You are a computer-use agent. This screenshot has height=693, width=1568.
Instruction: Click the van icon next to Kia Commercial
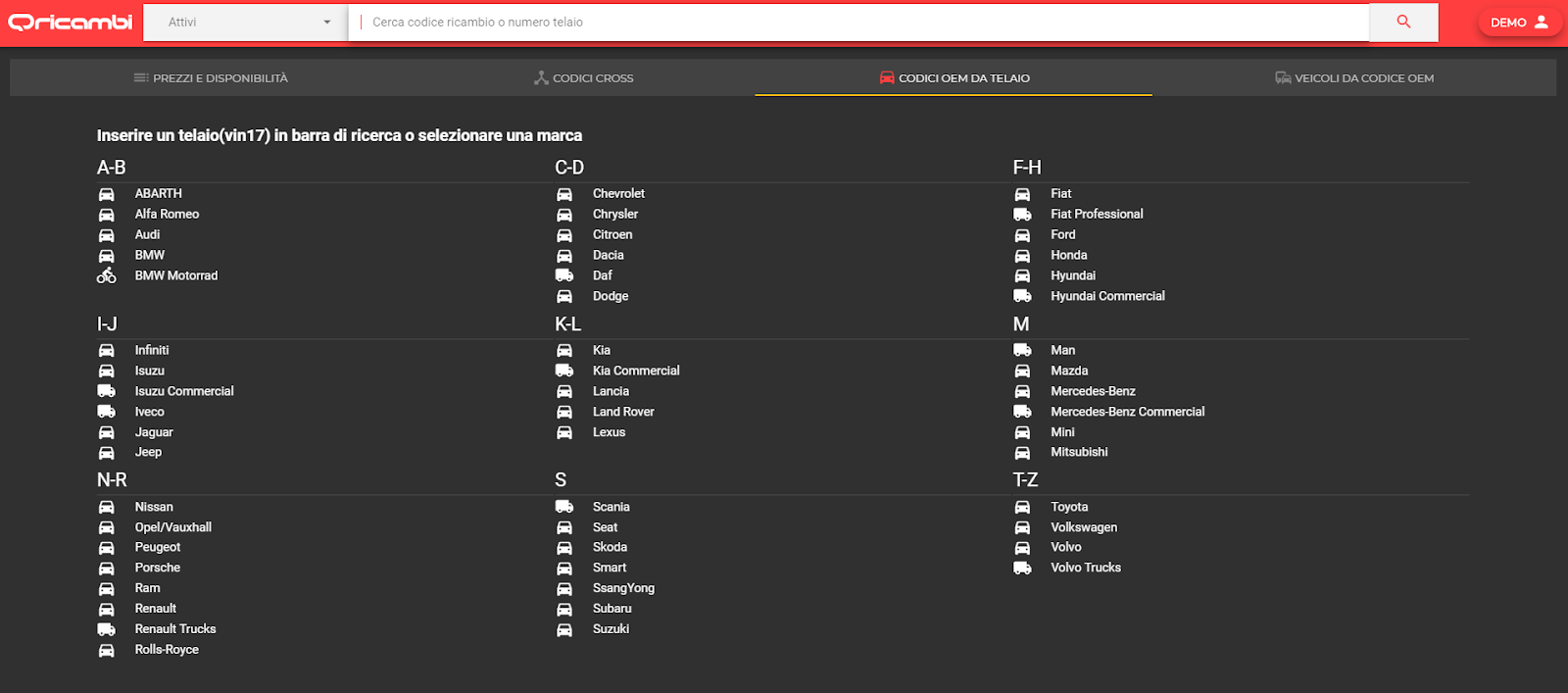tap(564, 371)
